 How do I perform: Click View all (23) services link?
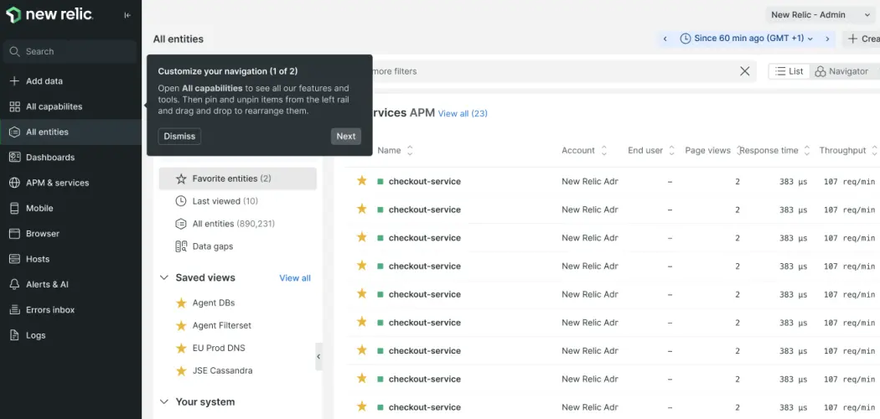(462, 114)
